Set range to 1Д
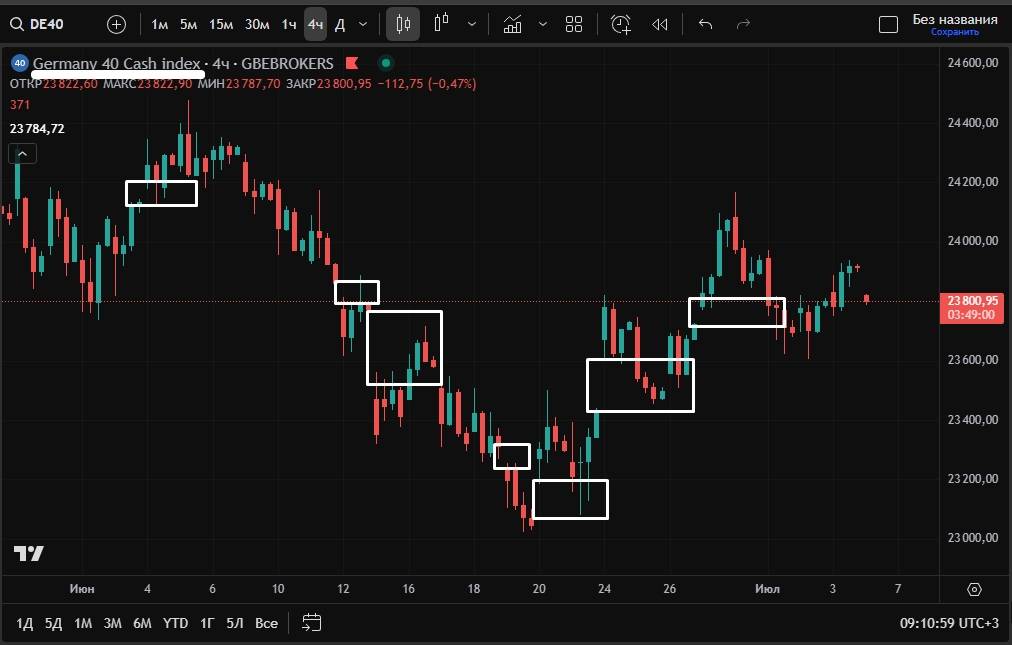The image size is (1012, 645). (x=25, y=623)
